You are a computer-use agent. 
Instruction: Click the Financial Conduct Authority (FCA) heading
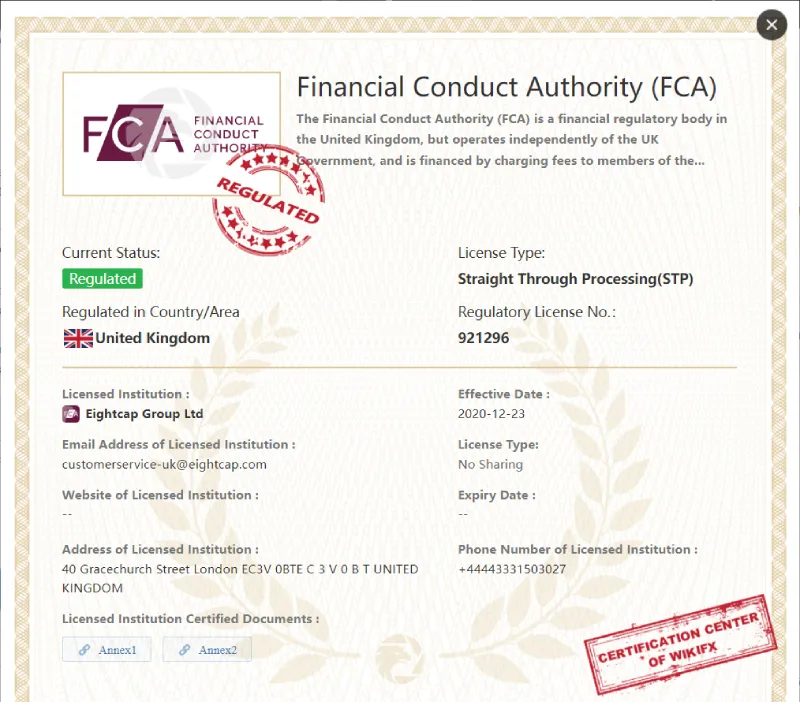[x=507, y=87]
